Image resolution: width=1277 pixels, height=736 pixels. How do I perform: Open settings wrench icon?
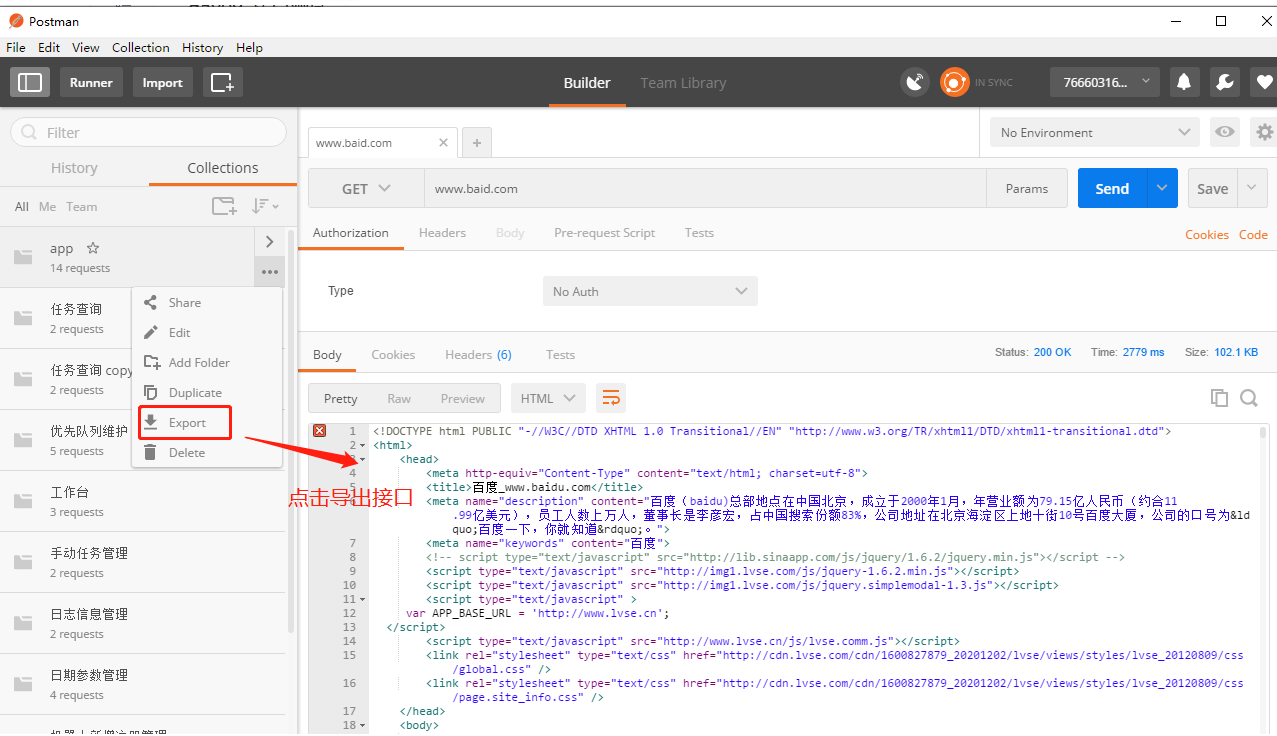point(1224,82)
